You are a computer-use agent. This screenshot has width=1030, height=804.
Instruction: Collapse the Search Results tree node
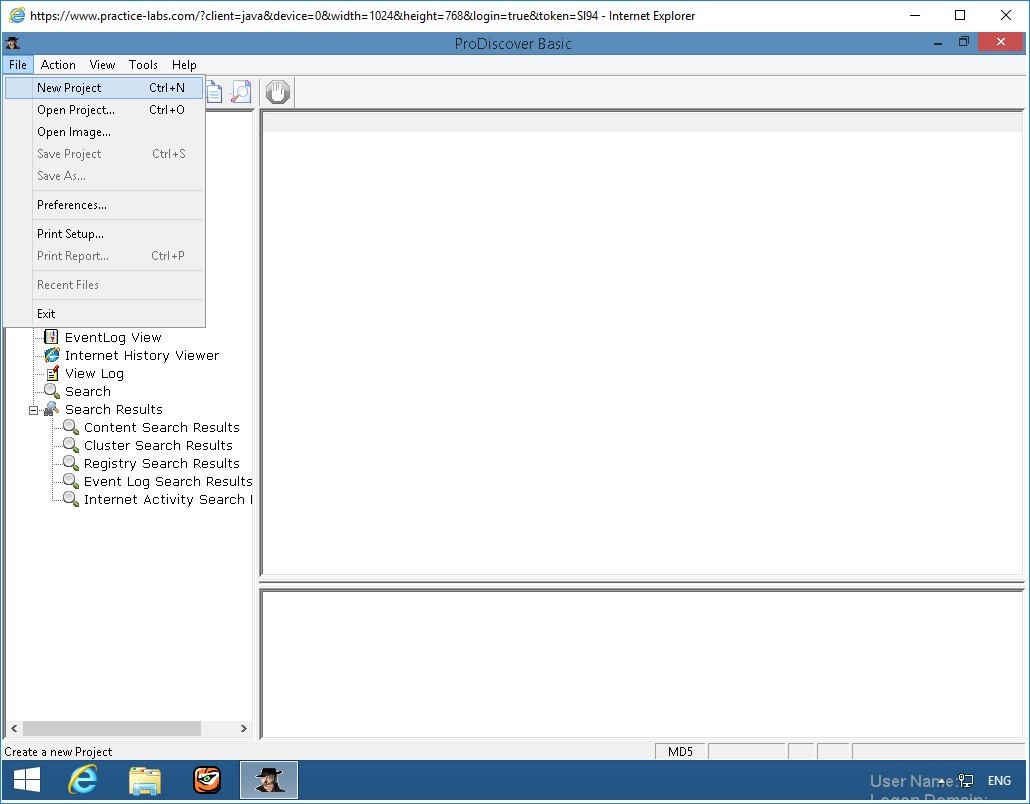tap(34, 411)
